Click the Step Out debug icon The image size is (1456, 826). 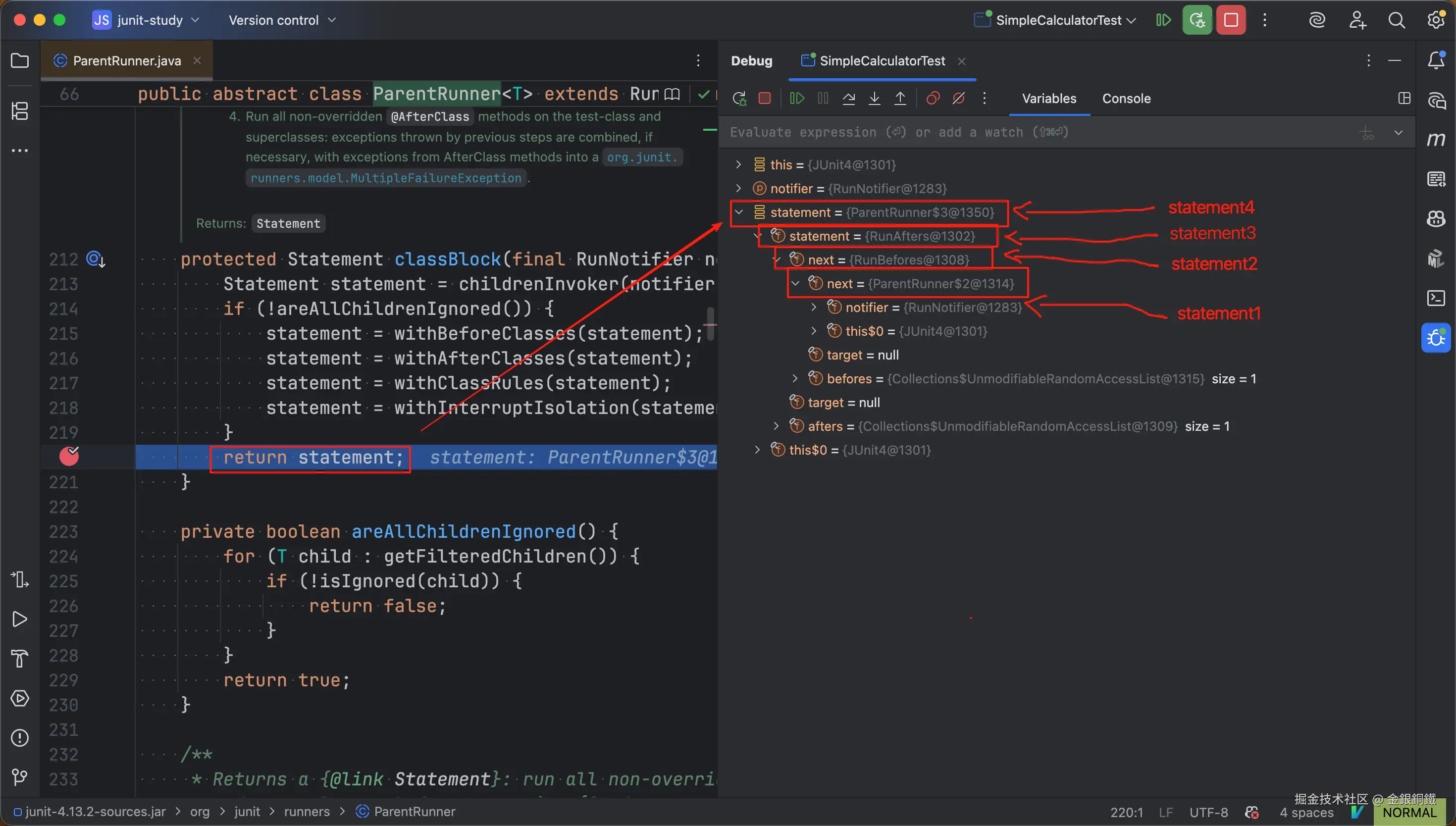[900, 99]
